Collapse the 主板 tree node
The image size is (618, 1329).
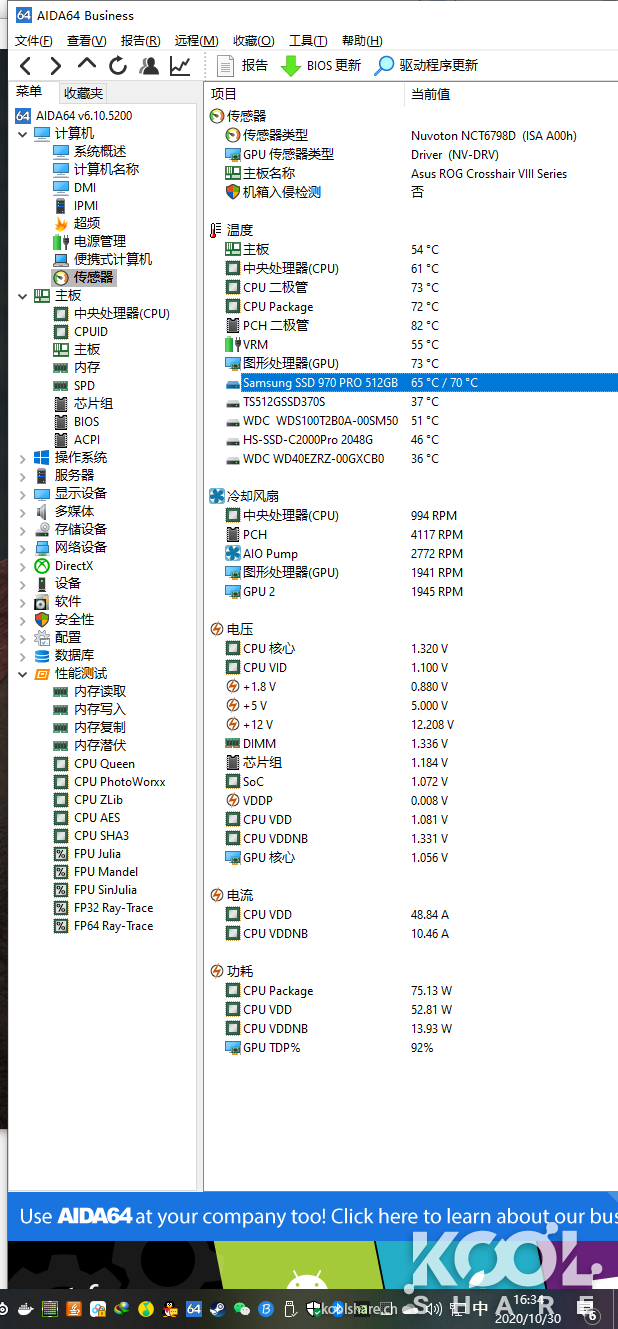point(22,296)
